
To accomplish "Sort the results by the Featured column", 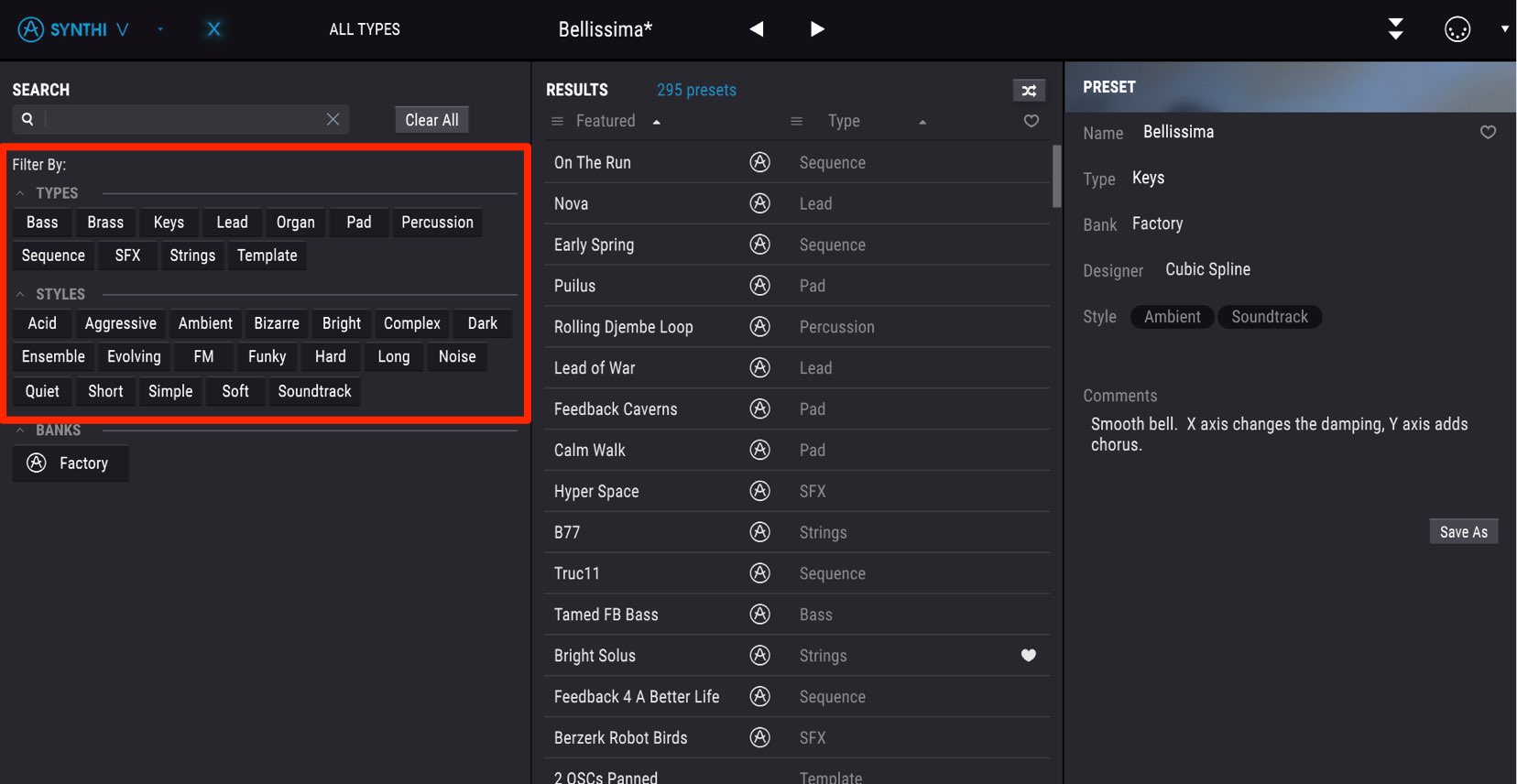I will click(x=606, y=121).
